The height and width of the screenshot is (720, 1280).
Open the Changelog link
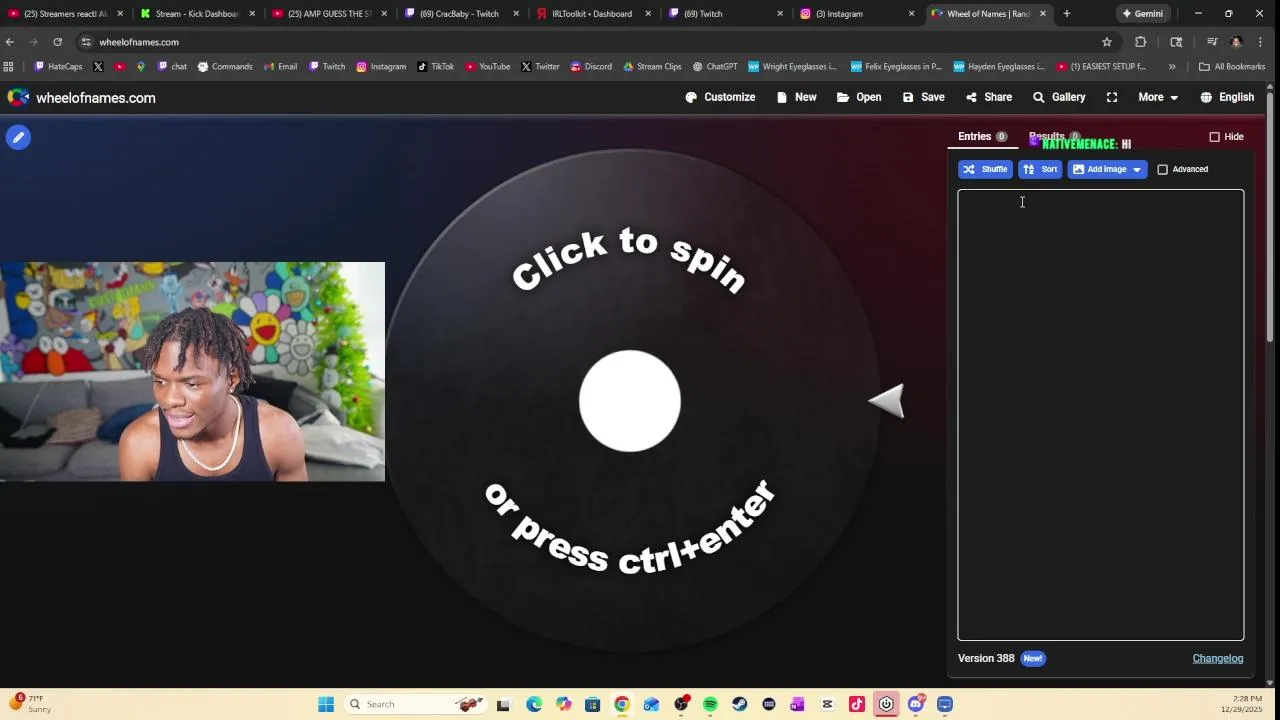(1217, 658)
